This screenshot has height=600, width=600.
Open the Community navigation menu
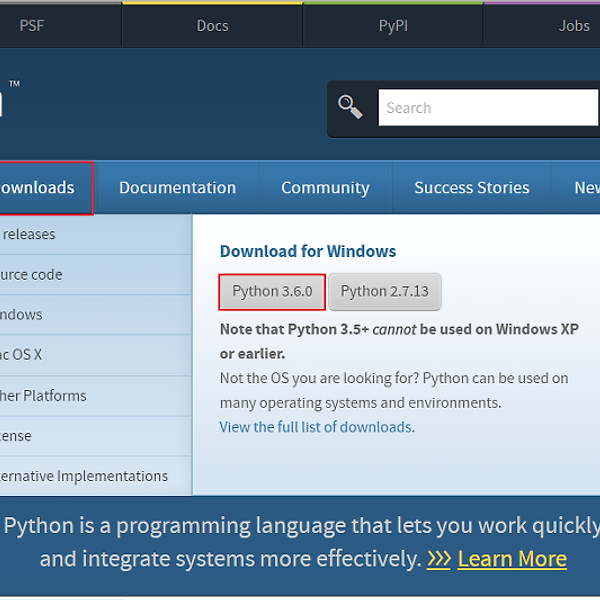325,188
